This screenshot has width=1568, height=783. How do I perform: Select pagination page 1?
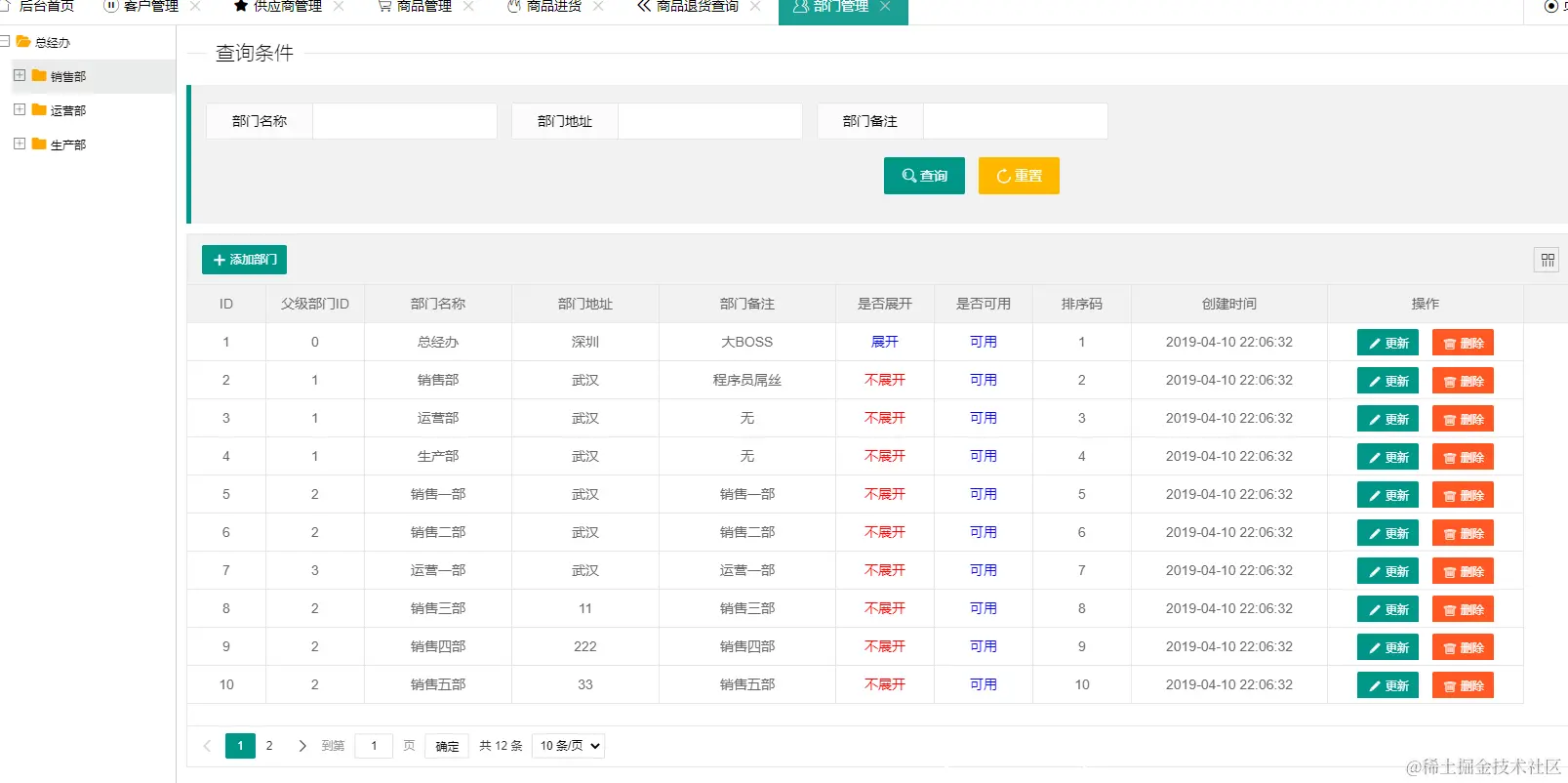(240, 746)
